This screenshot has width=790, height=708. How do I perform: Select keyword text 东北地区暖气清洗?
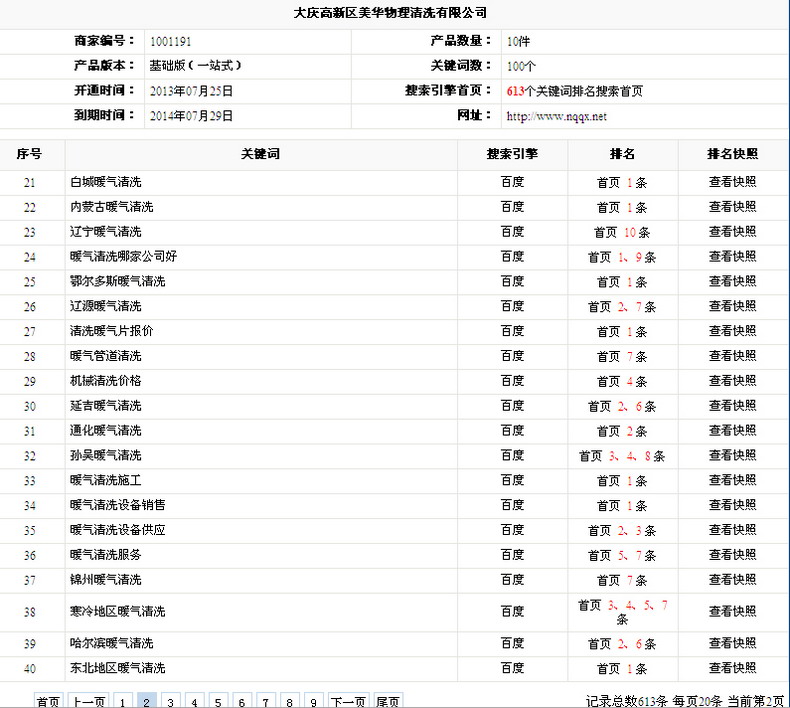118,668
